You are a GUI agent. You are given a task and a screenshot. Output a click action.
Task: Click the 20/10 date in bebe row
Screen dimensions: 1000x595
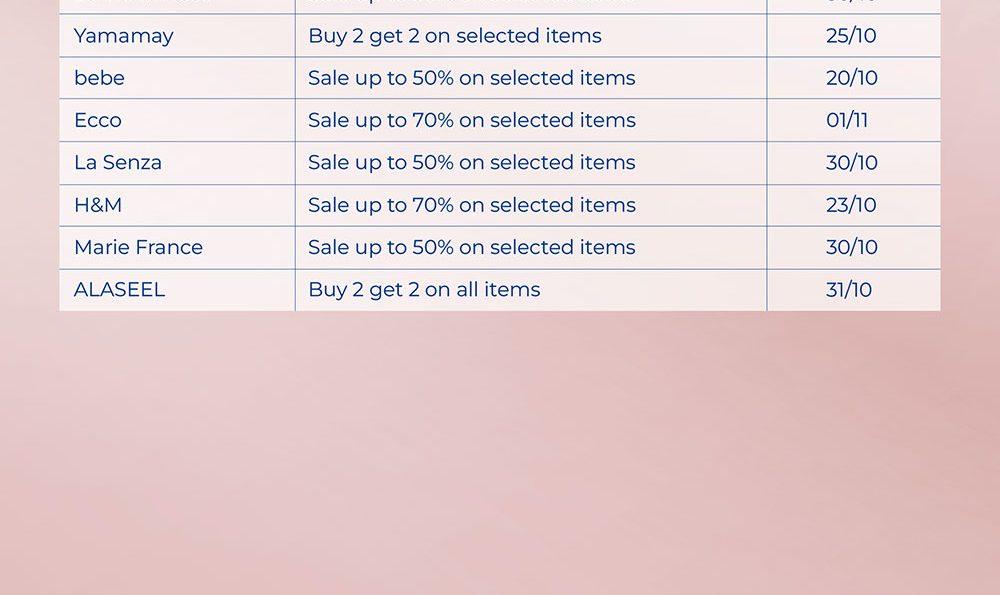(x=851, y=78)
